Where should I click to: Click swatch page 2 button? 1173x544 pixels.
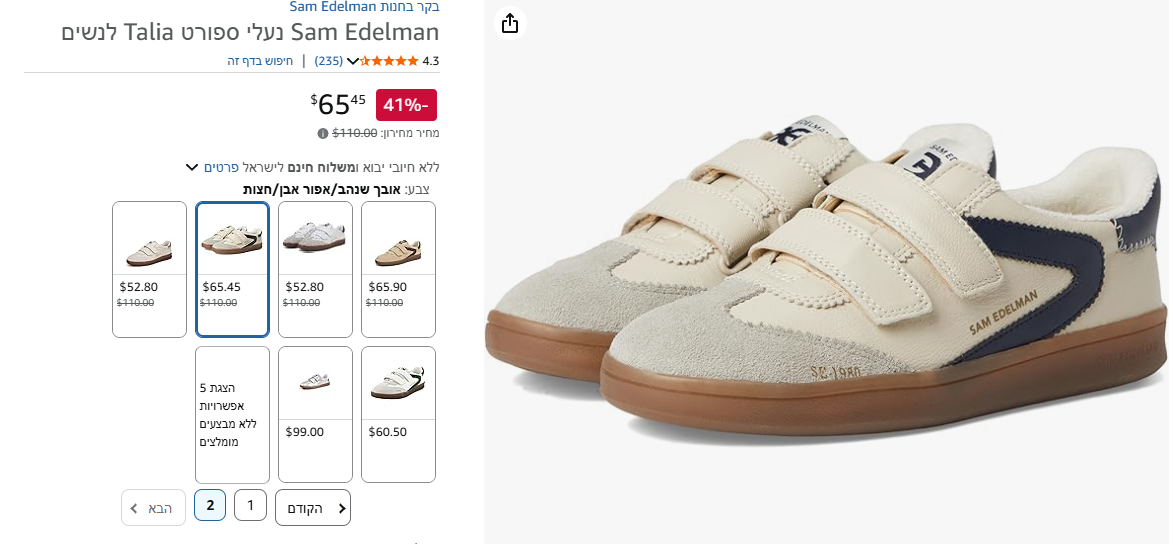[210, 506]
